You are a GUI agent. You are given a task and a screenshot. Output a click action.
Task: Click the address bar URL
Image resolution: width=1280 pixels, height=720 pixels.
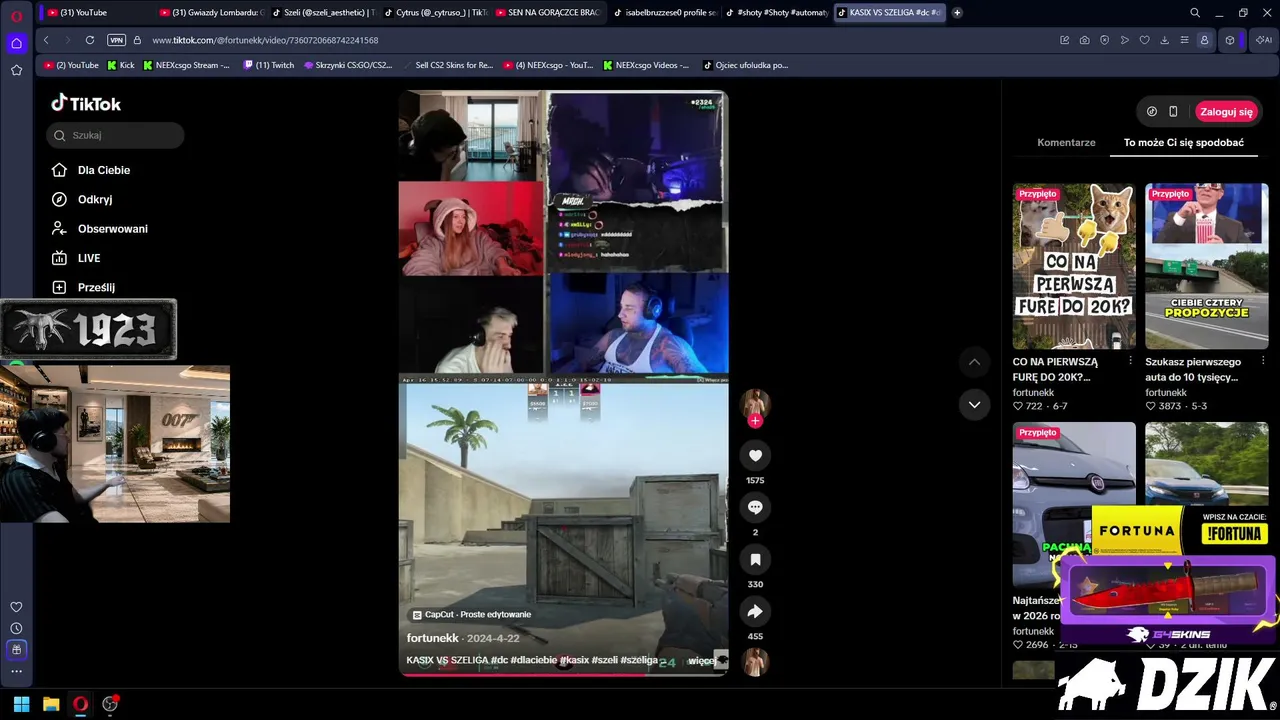[x=265, y=40]
